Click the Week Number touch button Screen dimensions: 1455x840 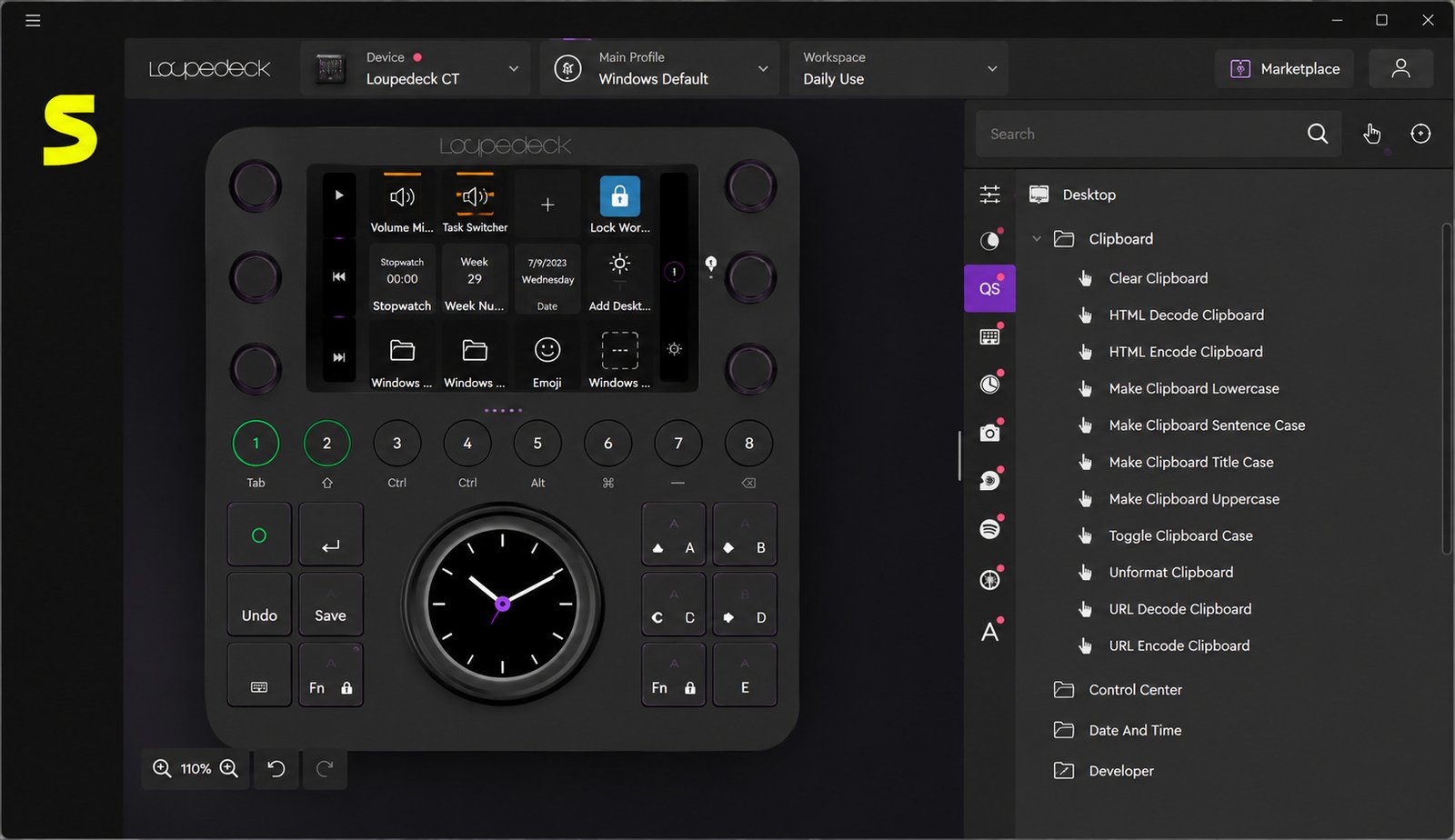click(475, 281)
